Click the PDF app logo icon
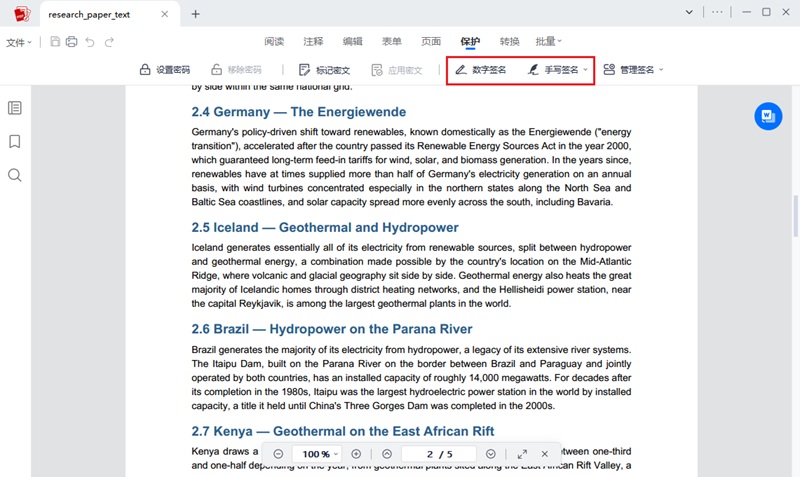This screenshot has width=800, height=477. [x=22, y=14]
